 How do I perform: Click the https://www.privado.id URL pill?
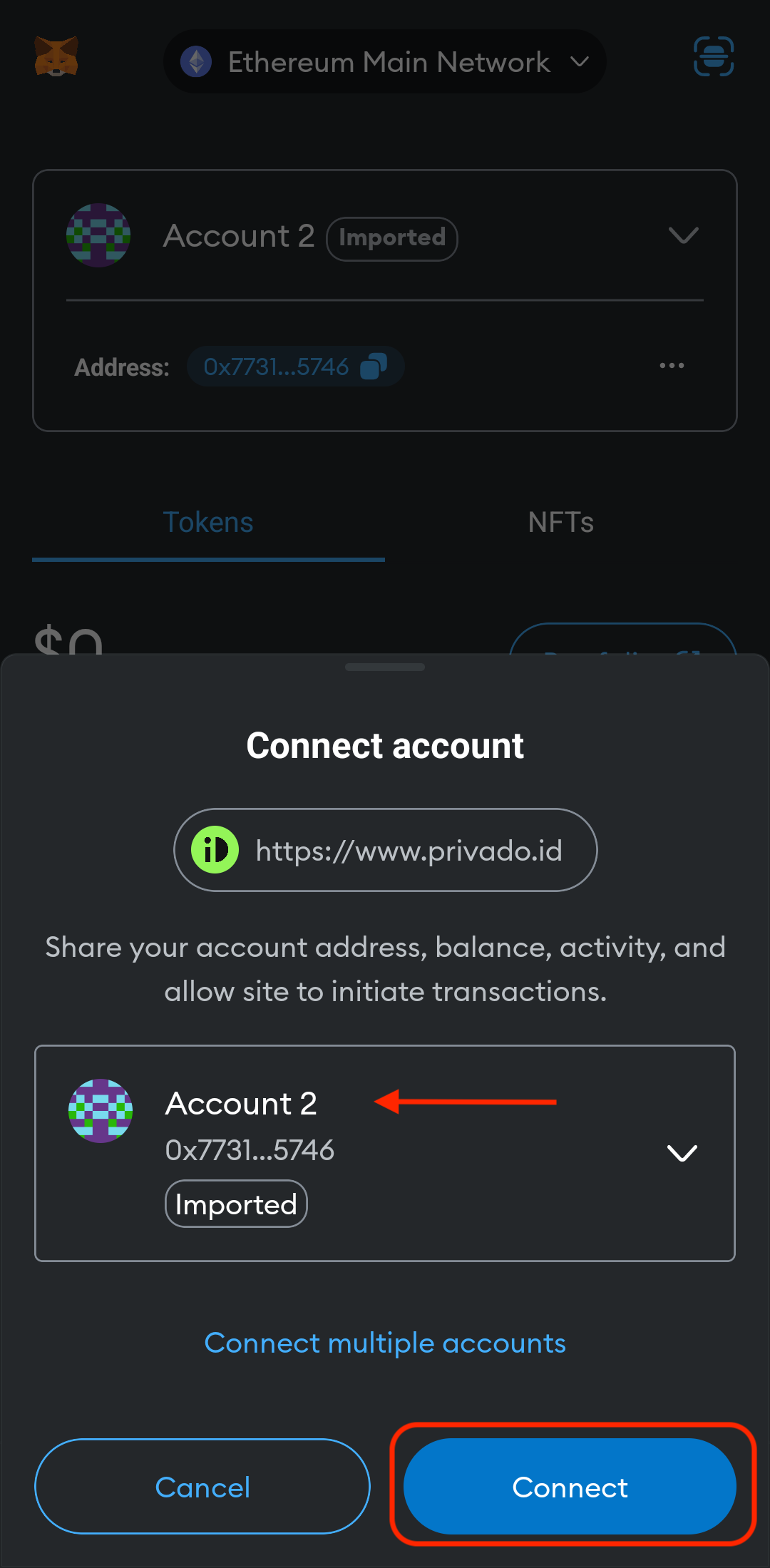[386, 850]
